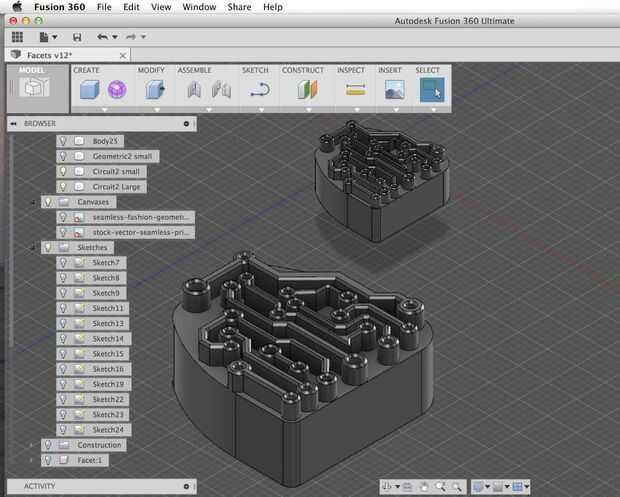Toggle visibility of seamless-fashion-geometric canvas

[62, 217]
